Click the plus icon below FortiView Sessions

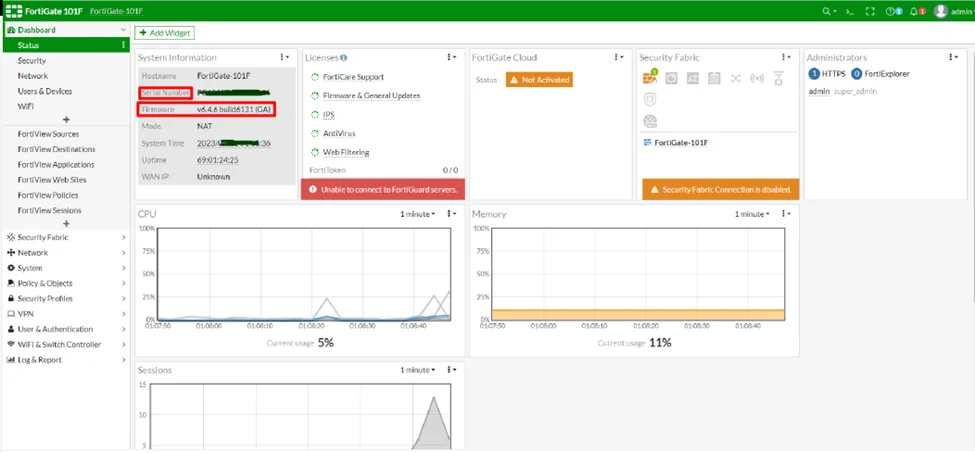(x=67, y=224)
